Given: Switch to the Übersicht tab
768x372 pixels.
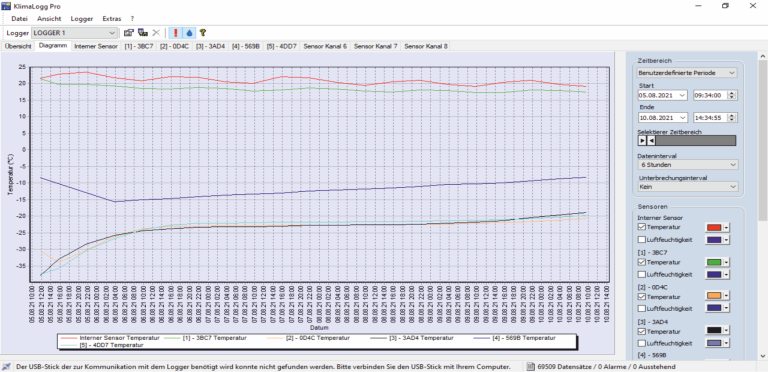Looking at the screenshot, I should click(18, 46).
